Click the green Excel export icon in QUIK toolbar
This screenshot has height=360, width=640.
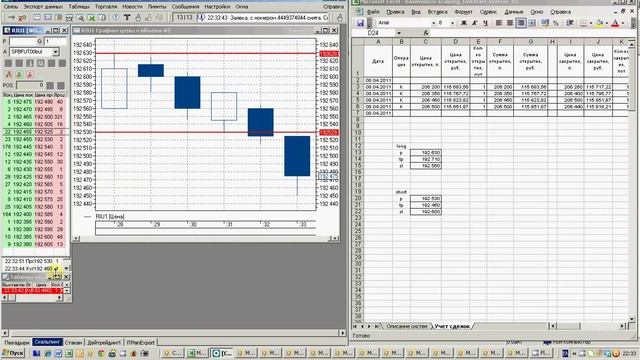pos(91,18)
